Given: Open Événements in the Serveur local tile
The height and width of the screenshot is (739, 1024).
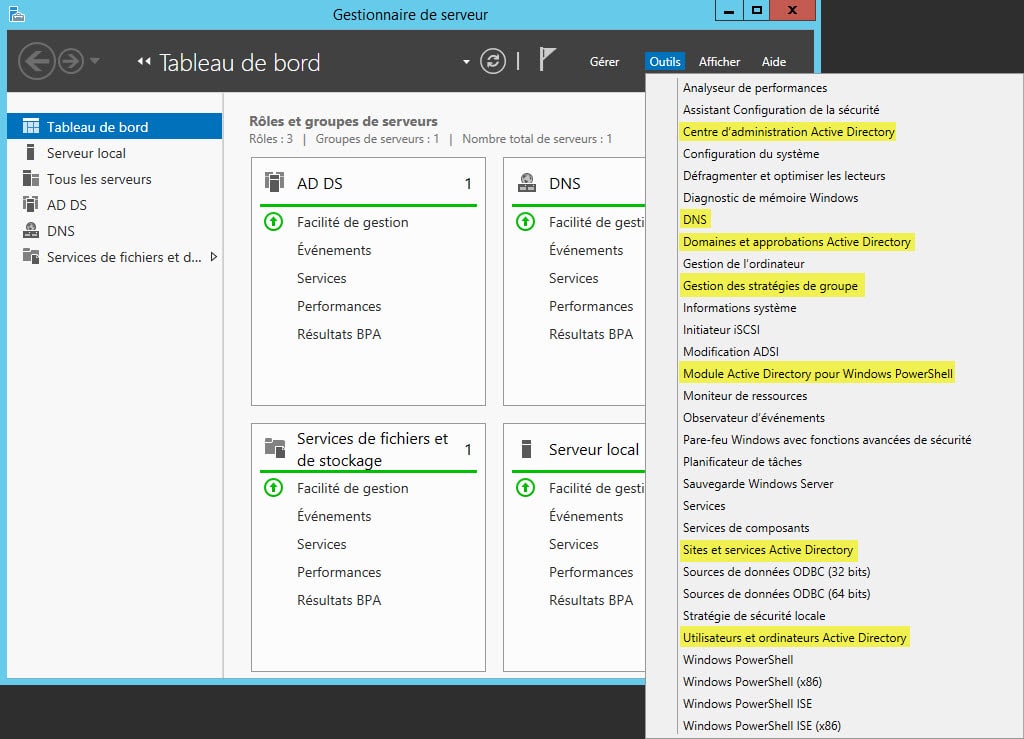Looking at the screenshot, I should 586,516.
